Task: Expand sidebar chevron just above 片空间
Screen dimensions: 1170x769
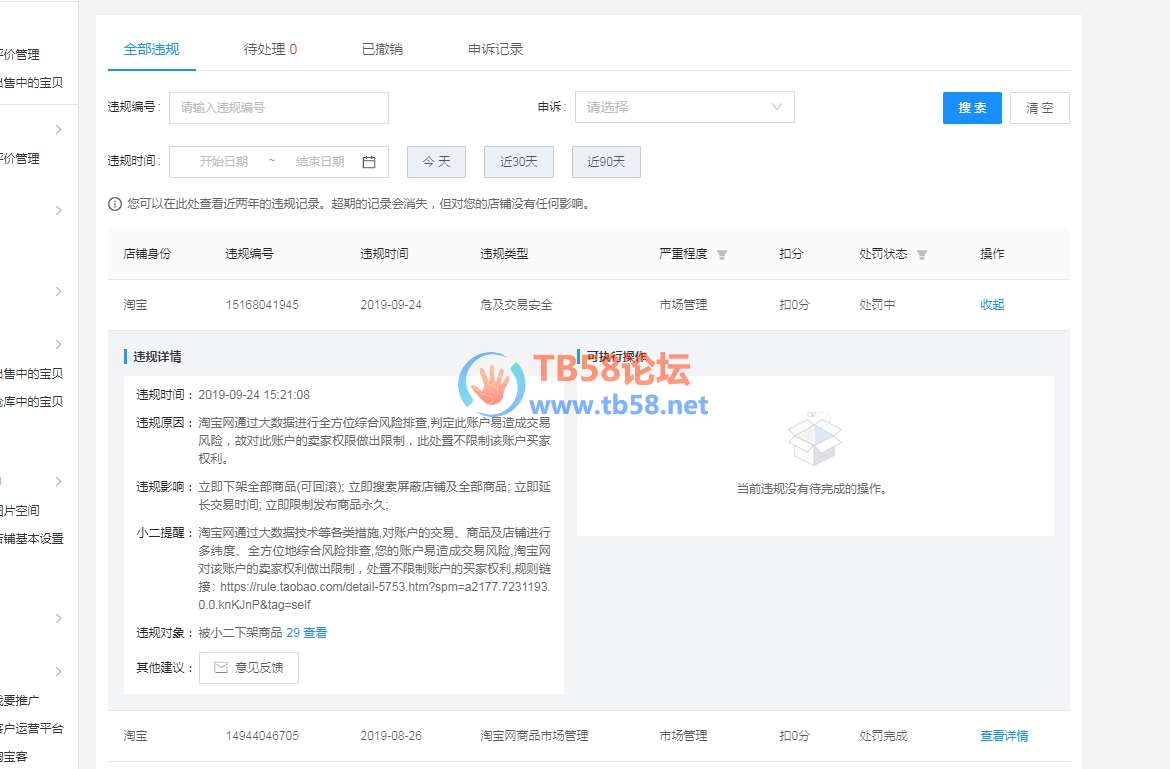Action: click(59, 481)
